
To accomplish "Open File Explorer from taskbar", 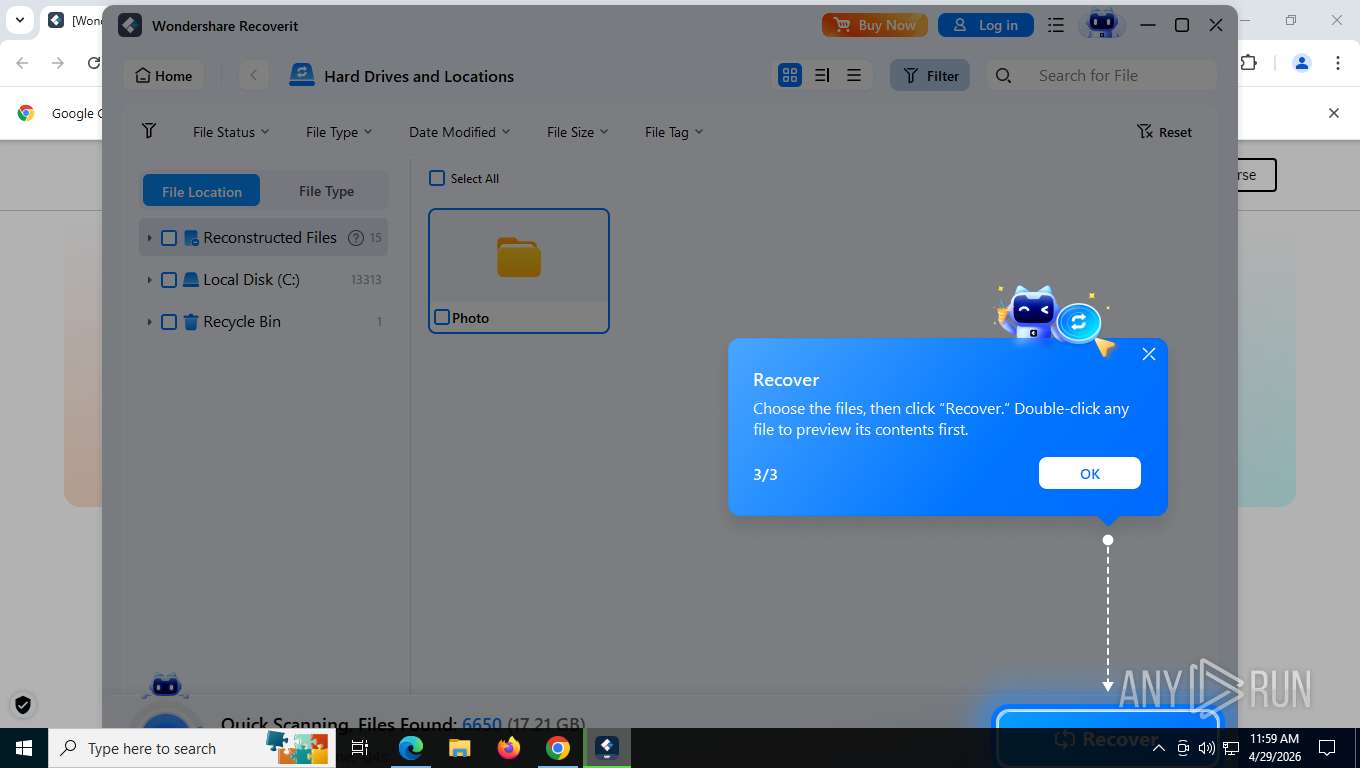I will tap(460, 748).
